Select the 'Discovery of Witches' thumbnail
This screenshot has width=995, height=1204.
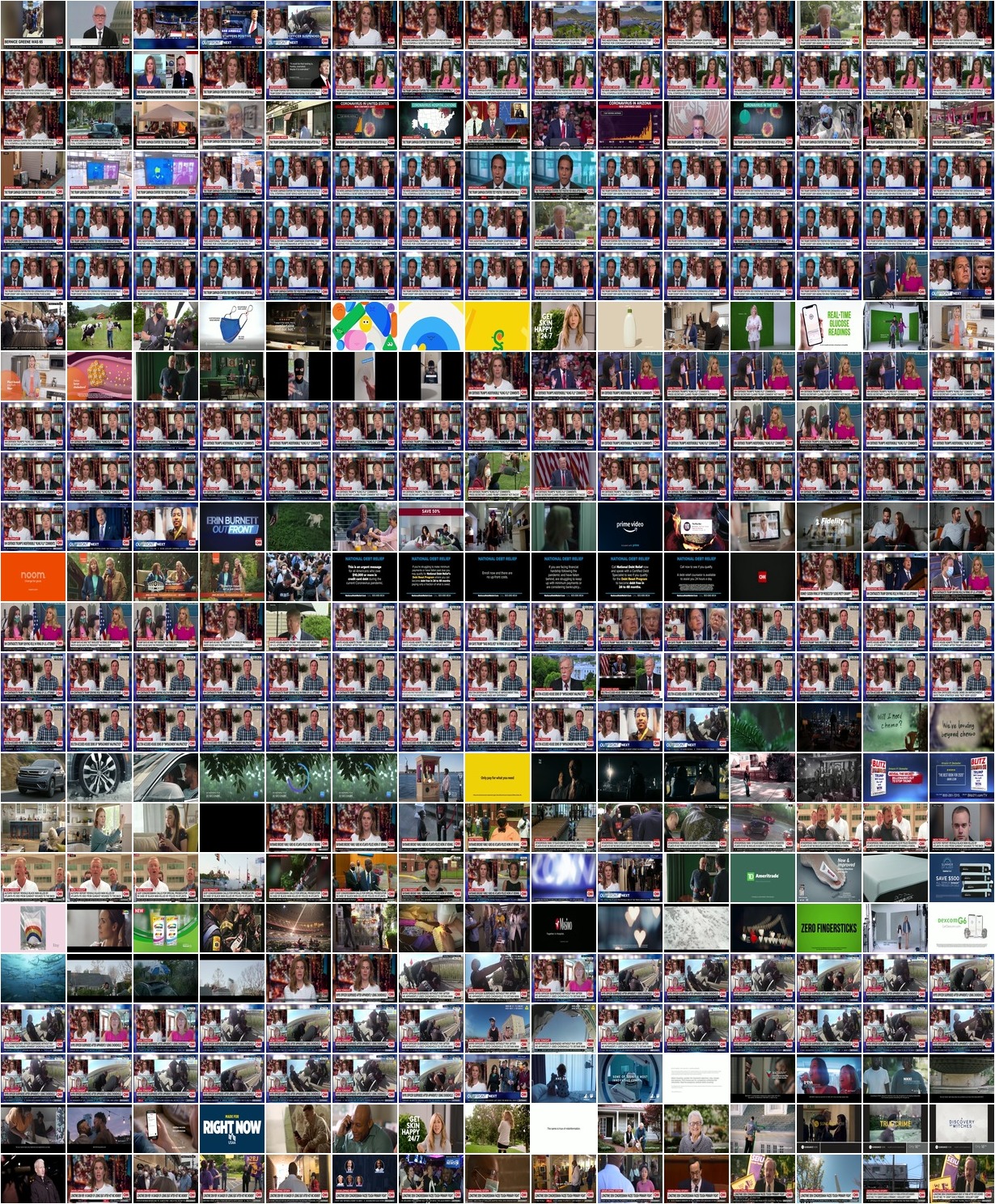coord(962,1129)
